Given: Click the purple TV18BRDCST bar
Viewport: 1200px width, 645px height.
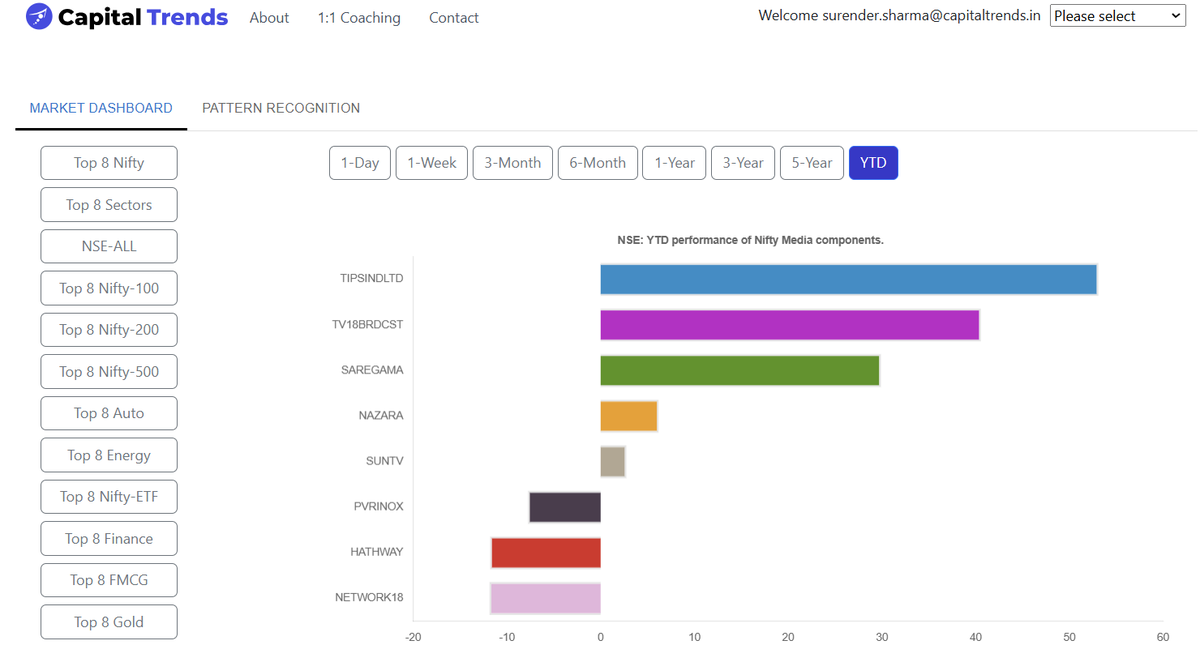Looking at the screenshot, I should pos(789,325).
